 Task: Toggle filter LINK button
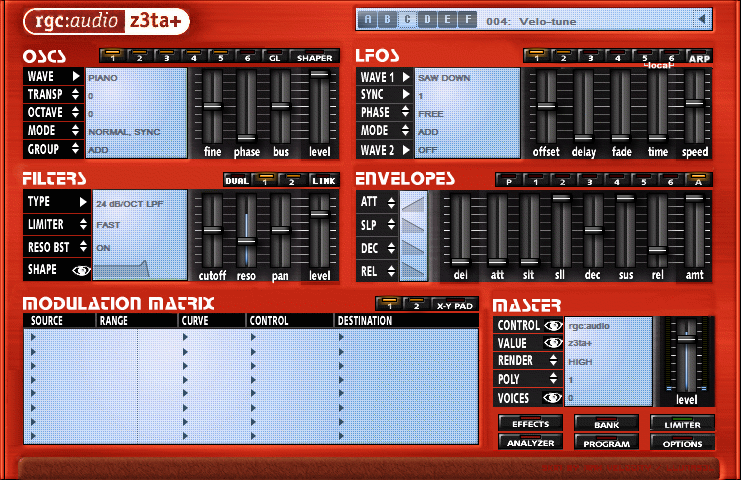(x=323, y=180)
